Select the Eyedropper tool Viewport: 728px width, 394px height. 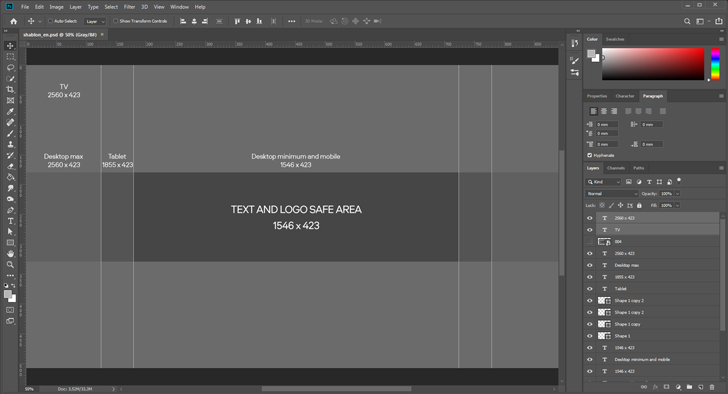pos(10,111)
